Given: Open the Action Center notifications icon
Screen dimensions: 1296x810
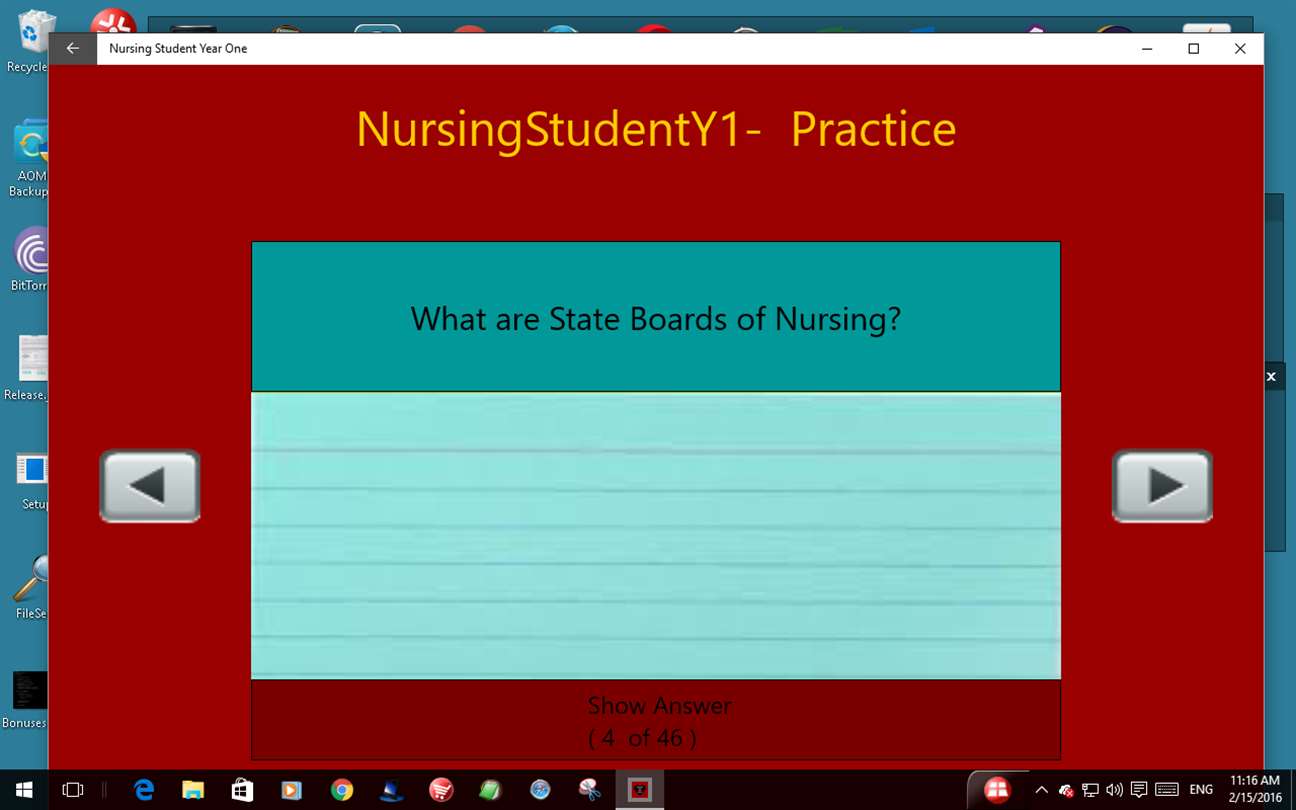Looking at the screenshot, I should click(x=1138, y=790).
